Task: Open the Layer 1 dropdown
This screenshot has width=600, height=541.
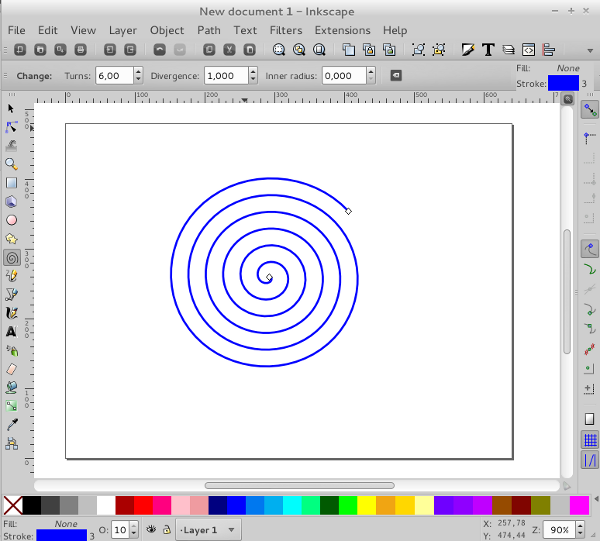Action: pos(208,530)
